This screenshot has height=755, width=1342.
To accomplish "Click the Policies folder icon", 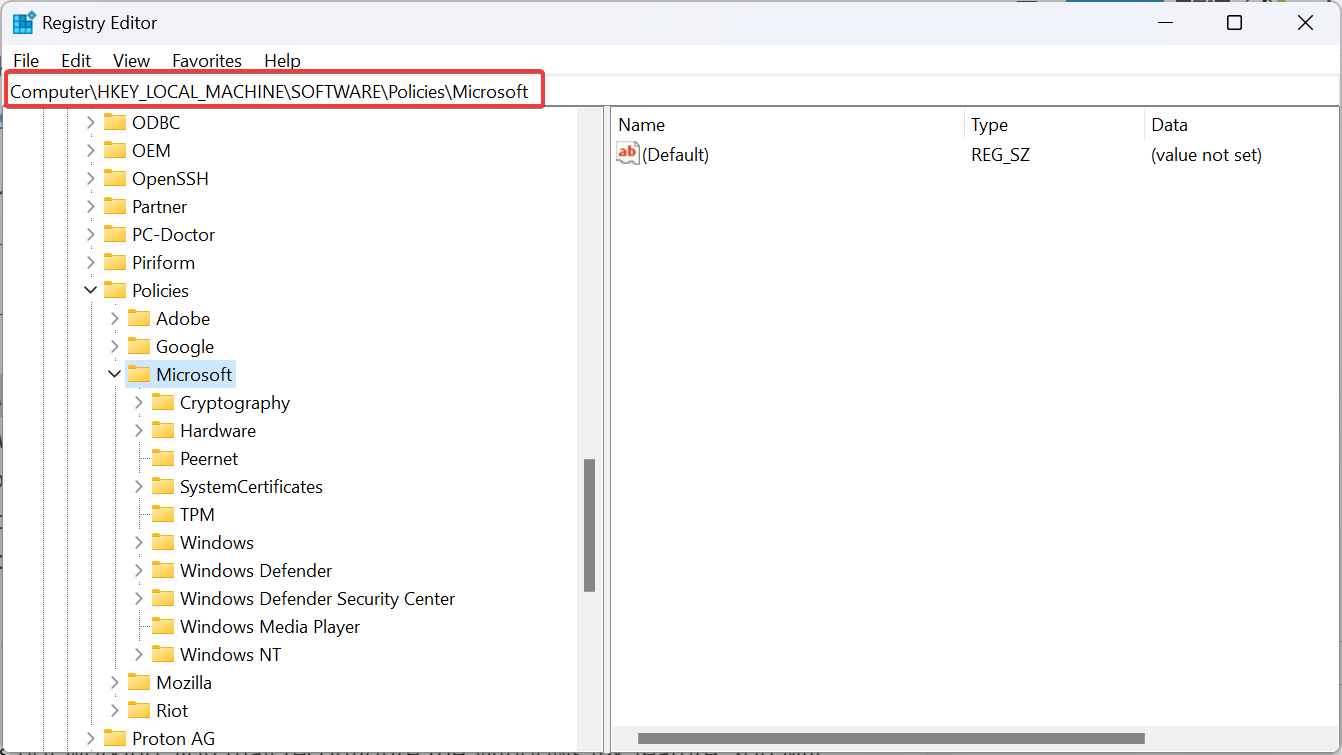I will tap(115, 290).
